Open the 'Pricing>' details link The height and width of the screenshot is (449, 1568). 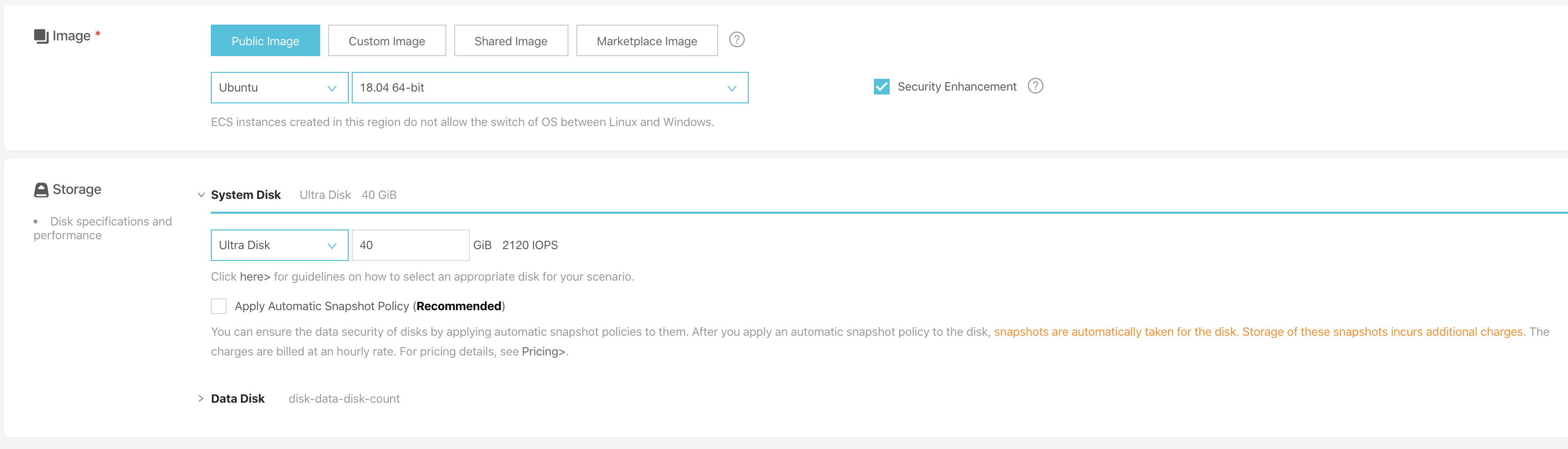(x=543, y=352)
